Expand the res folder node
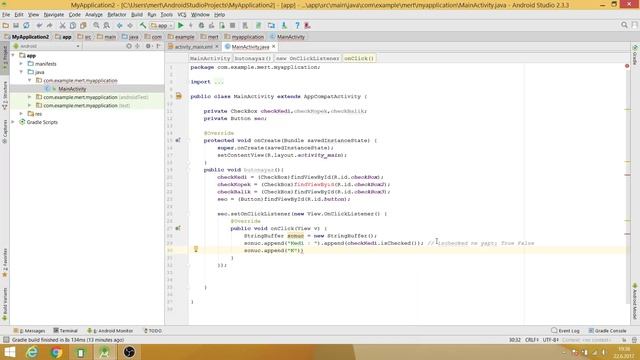This screenshot has height=360, width=640. pyautogui.click(x=21, y=113)
